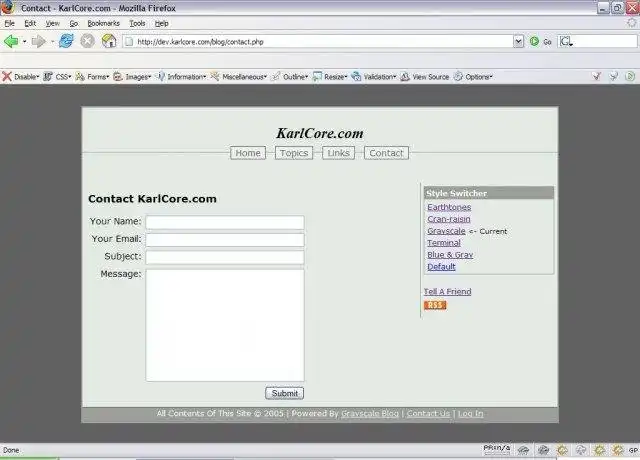Click the Style Switcher panel header
Image resolution: width=640 pixels, height=460 pixels.
(x=489, y=193)
